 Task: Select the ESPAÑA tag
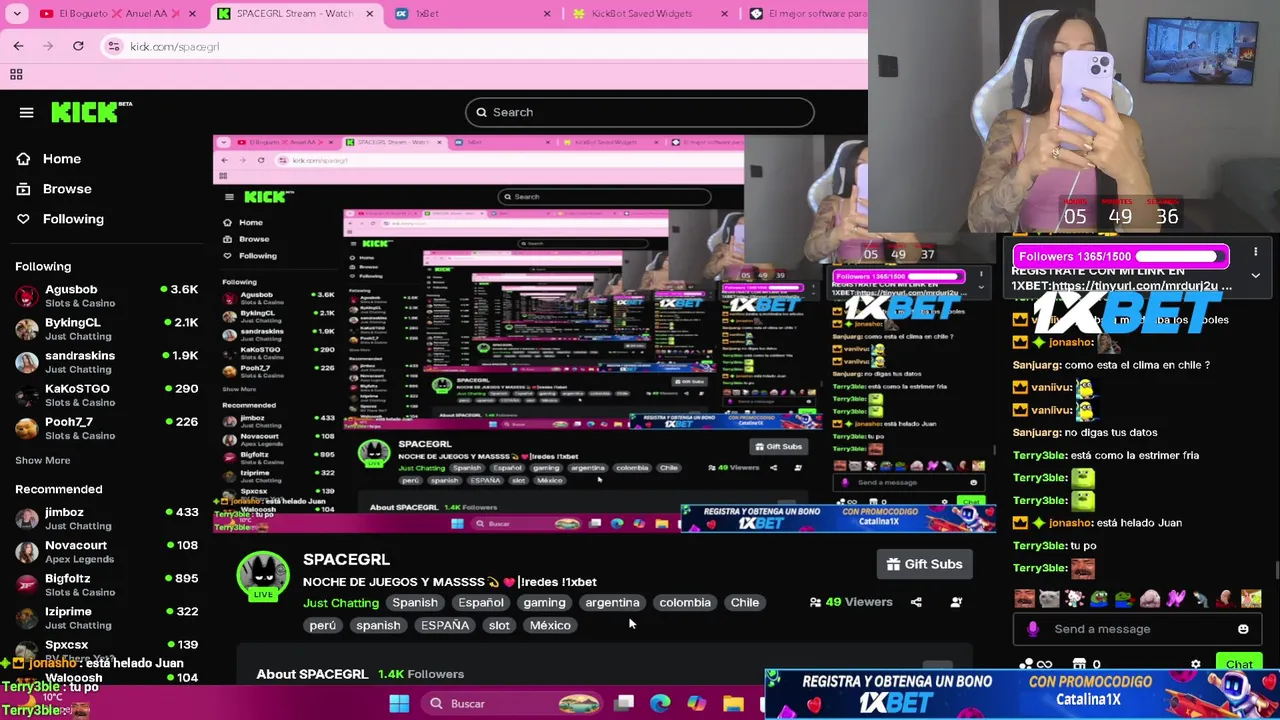point(445,626)
